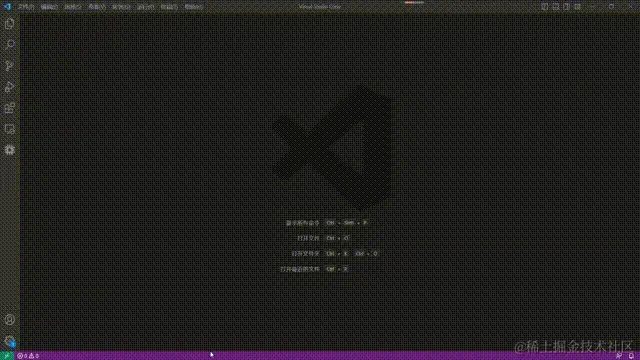
Task: Open the 查看 (View) menu
Action: click(97, 7)
